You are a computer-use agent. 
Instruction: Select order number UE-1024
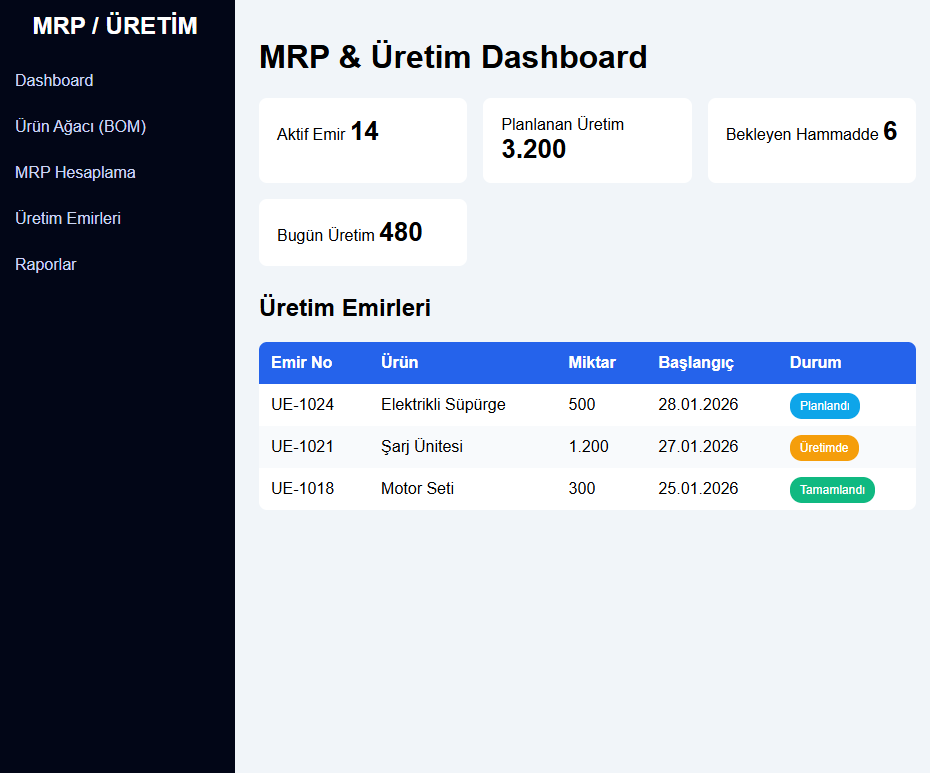coord(303,405)
